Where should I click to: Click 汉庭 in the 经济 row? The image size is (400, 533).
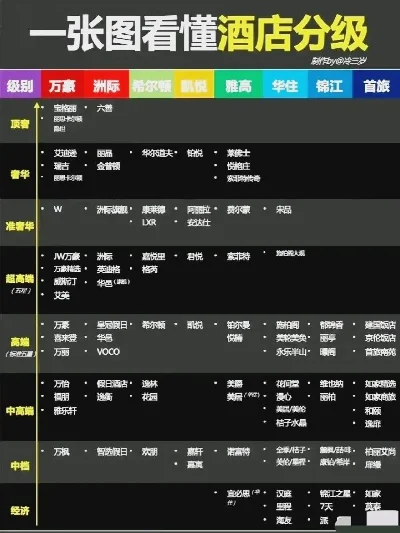(x=284, y=494)
